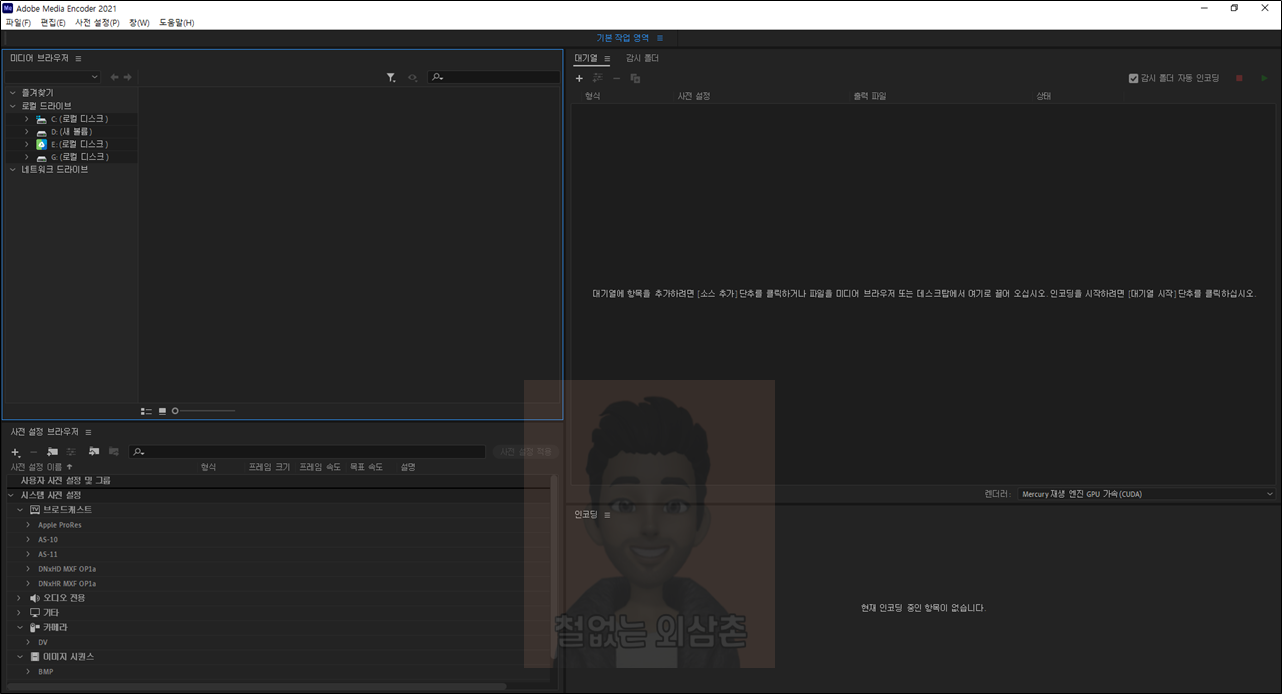Click the queue settings adjust icon
This screenshot has height=694, width=1282.
(597, 78)
